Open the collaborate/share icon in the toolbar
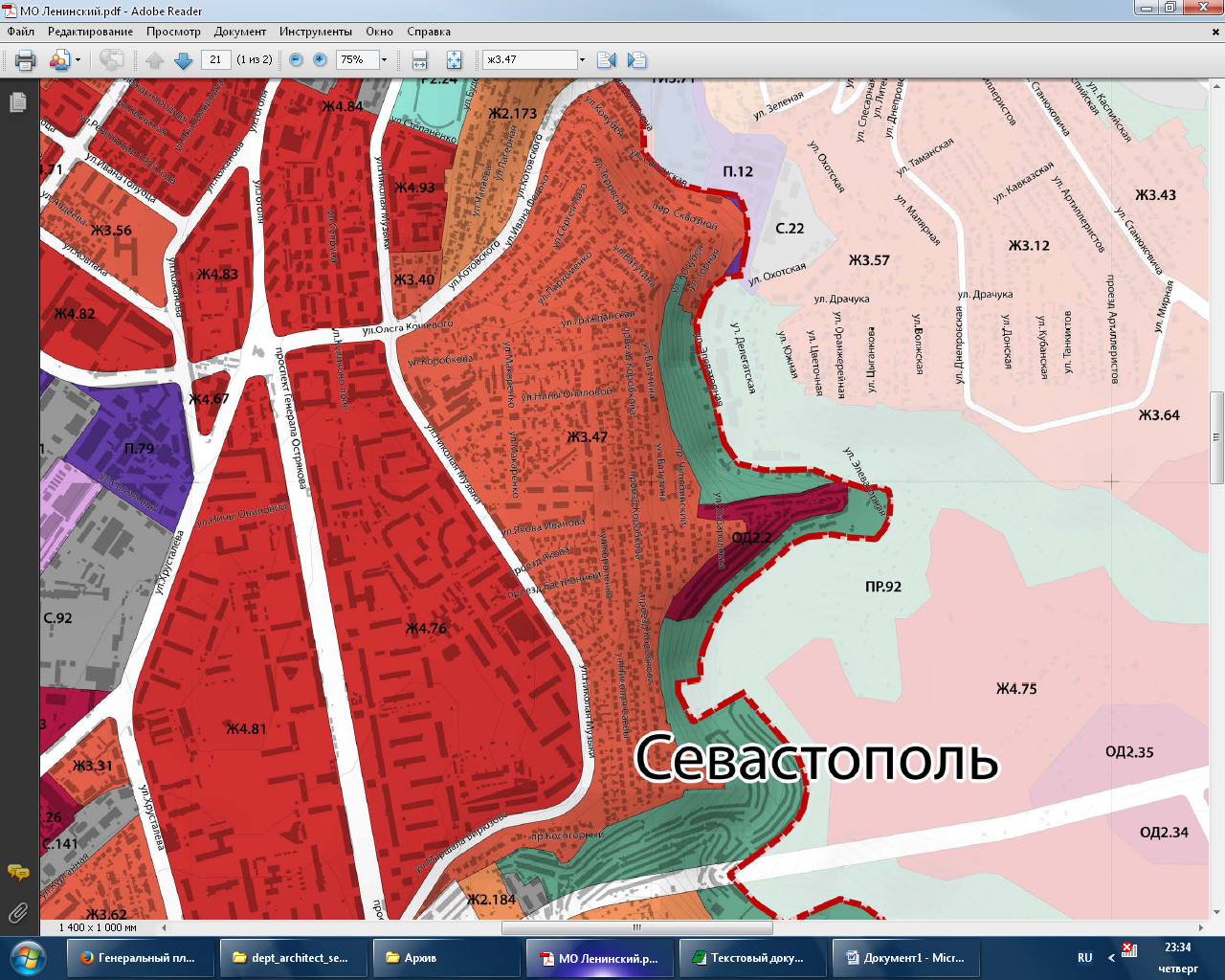The height and width of the screenshot is (980, 1225). click(59, 60)
